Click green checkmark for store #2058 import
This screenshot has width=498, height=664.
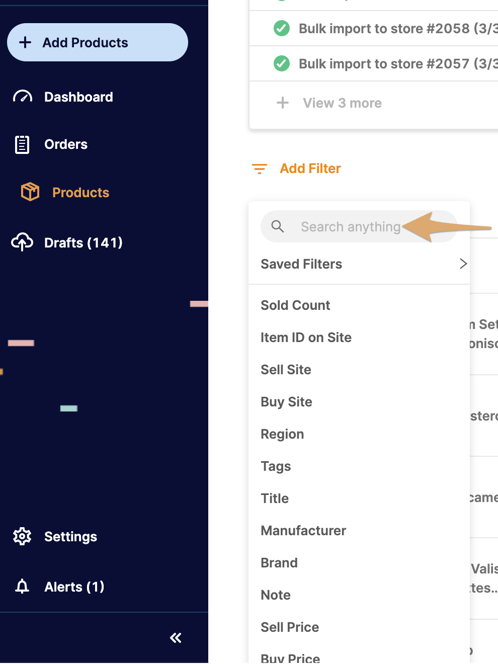point(282,28)
